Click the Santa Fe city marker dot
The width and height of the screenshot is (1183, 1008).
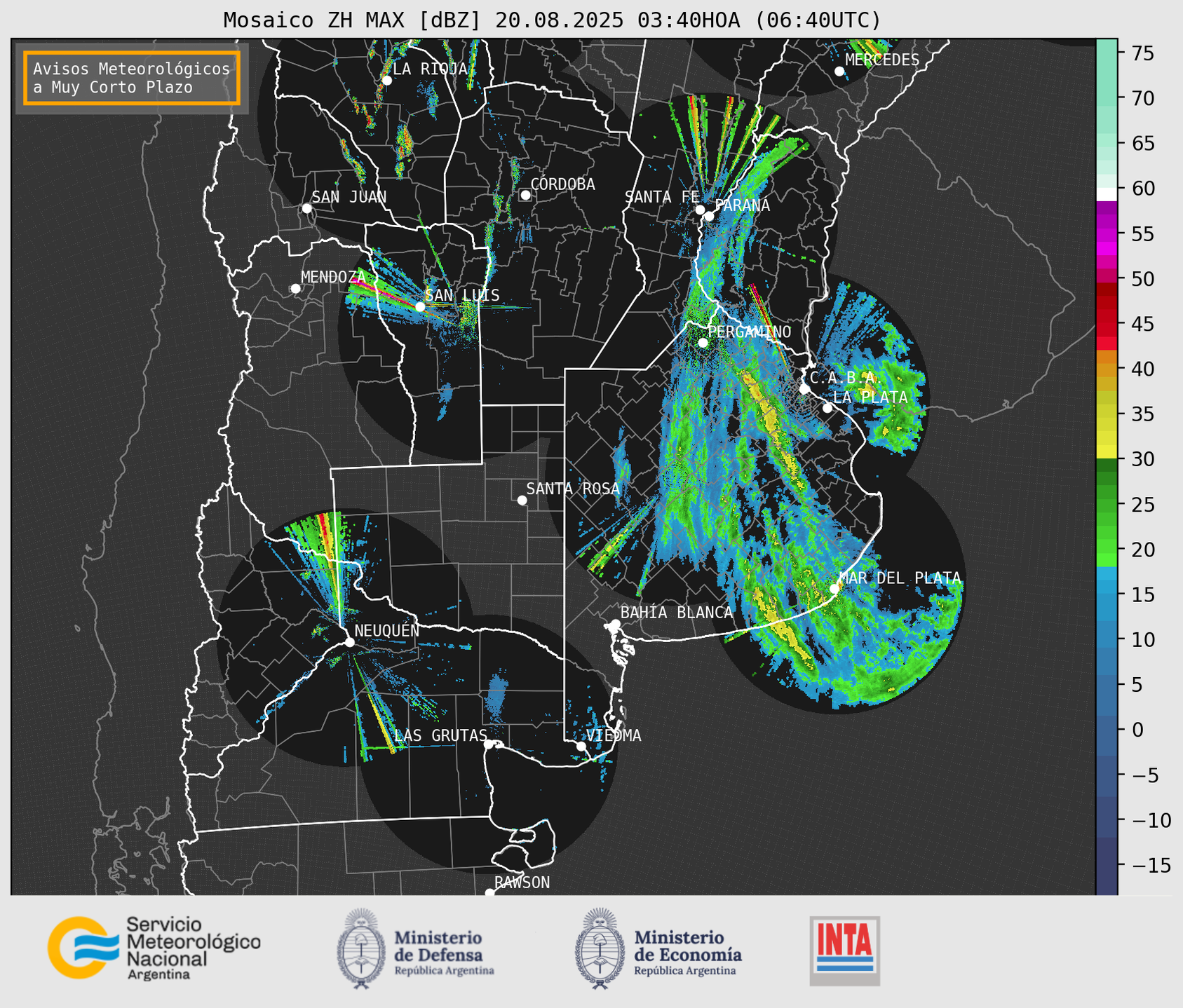coord(700,210)
